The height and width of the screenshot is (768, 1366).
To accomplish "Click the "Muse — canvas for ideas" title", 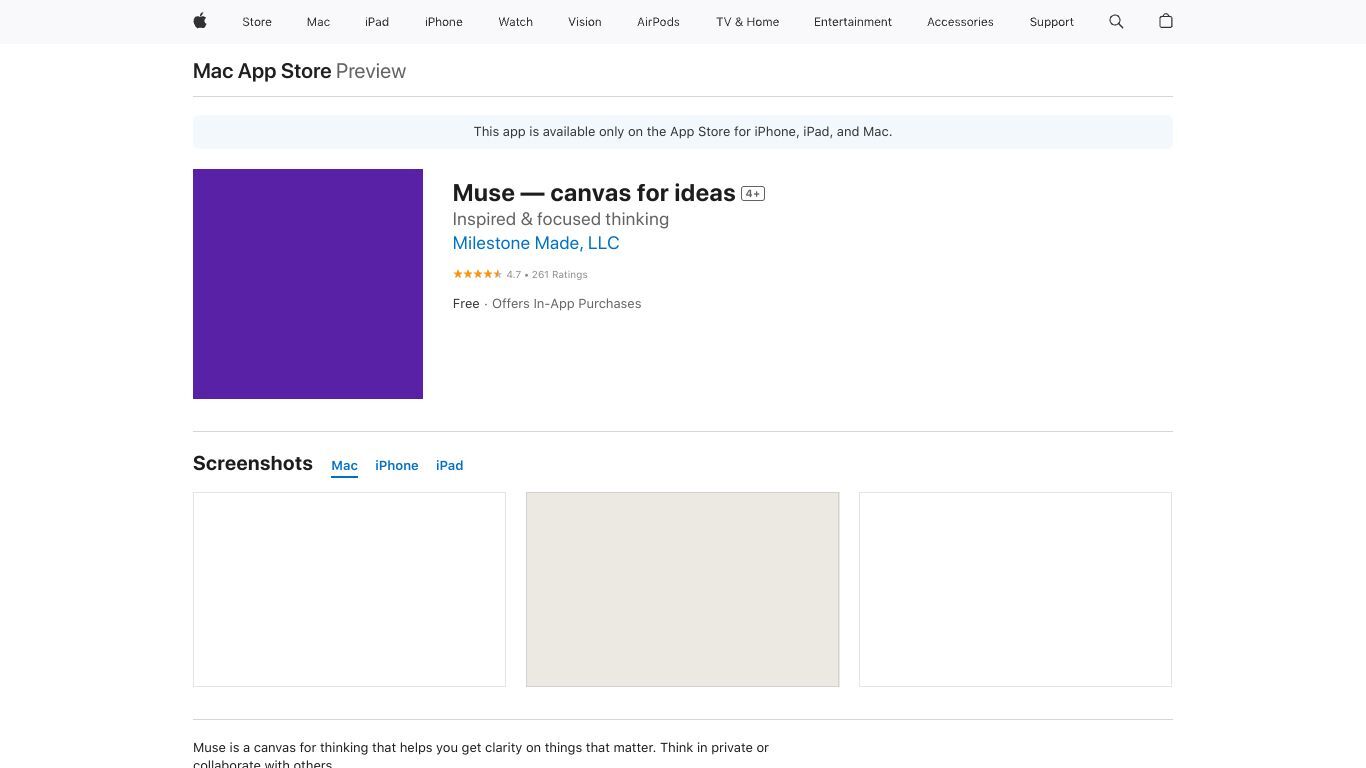I will click(594, 193).
